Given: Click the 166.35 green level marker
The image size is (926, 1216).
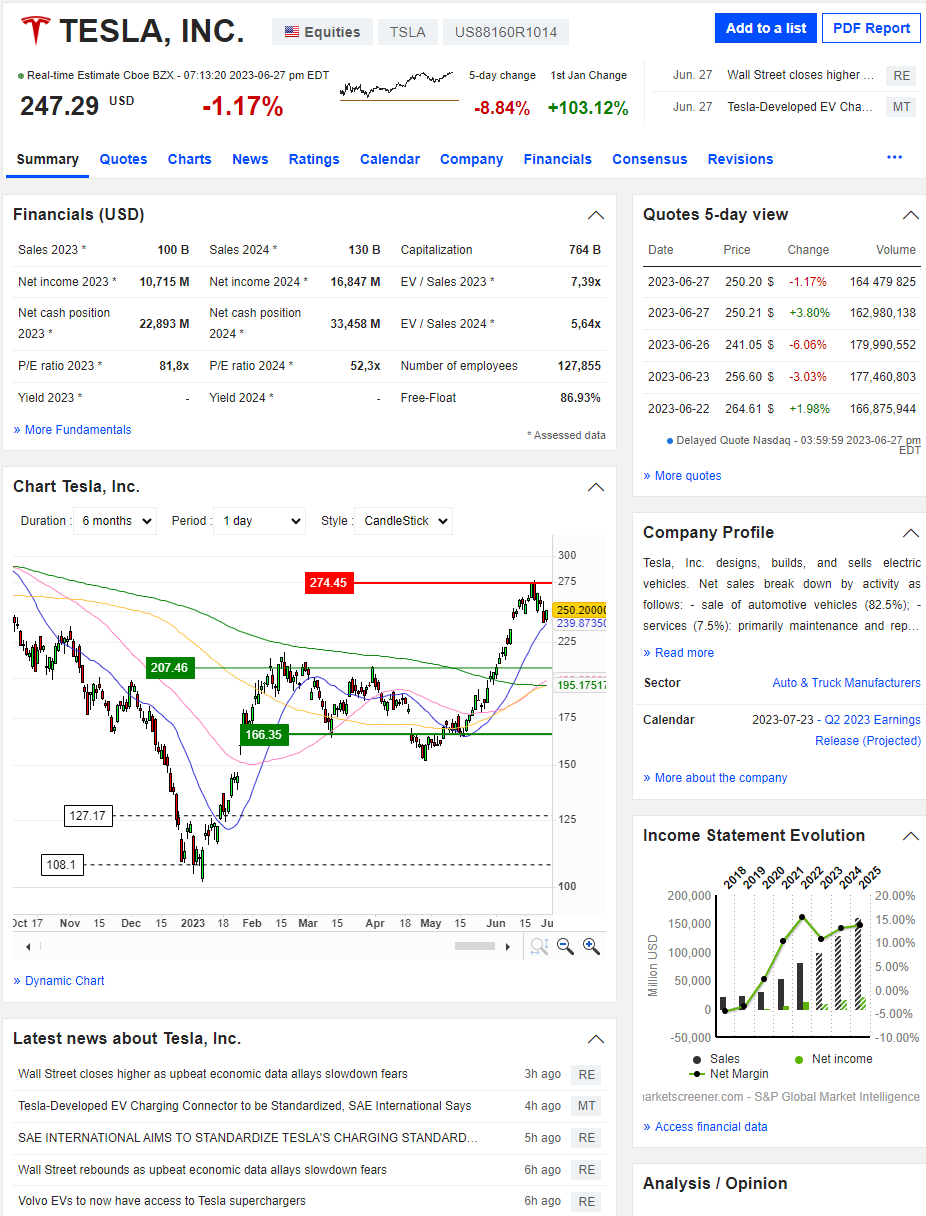Looking at the screenshot, I should click(264, 734).
